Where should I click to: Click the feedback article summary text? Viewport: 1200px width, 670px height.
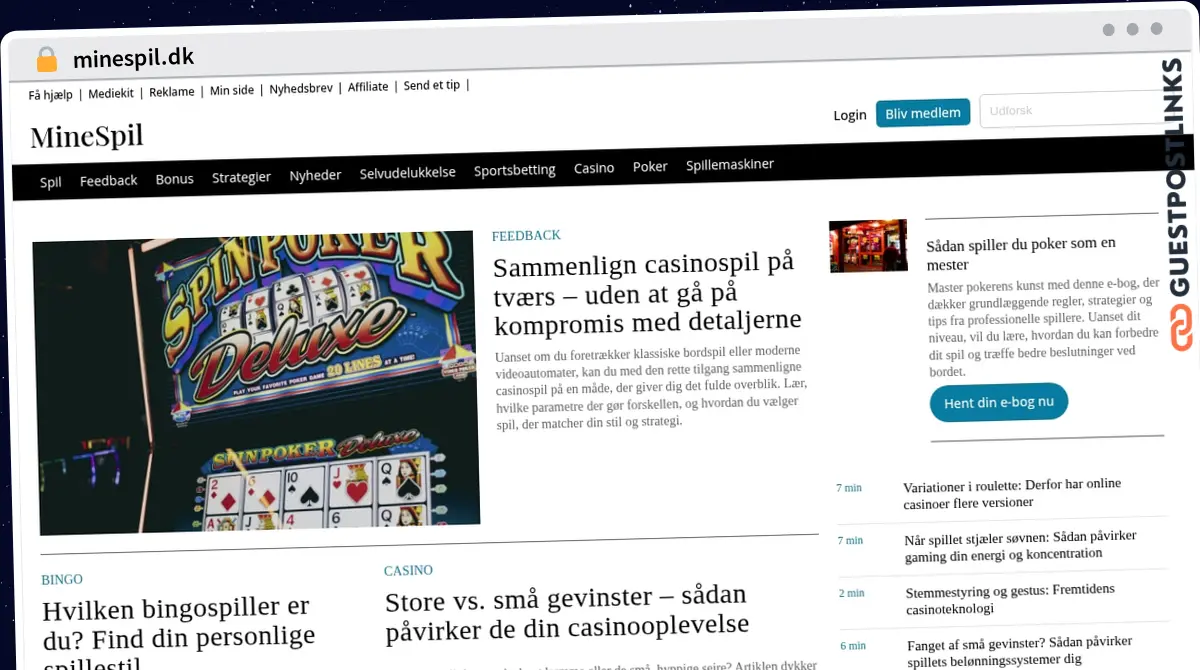tap(651, 388)
